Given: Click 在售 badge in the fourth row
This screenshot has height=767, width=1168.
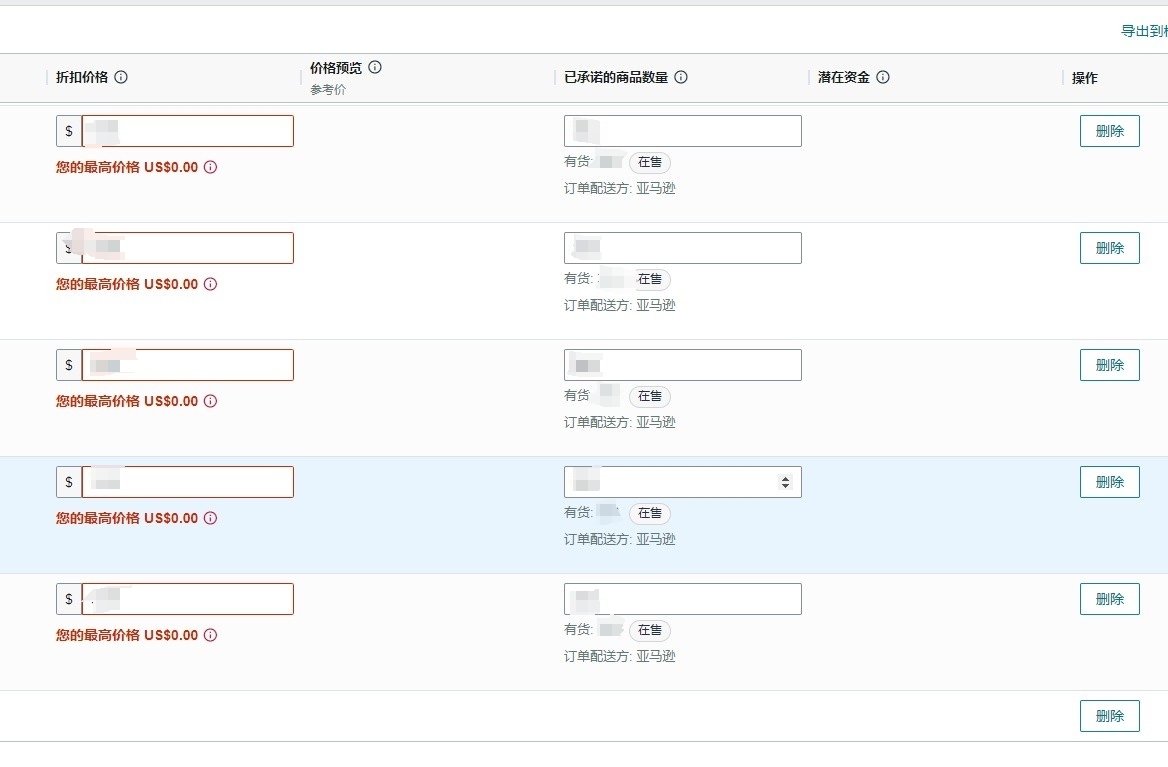Looking at the screenshot, I should 650,513.
